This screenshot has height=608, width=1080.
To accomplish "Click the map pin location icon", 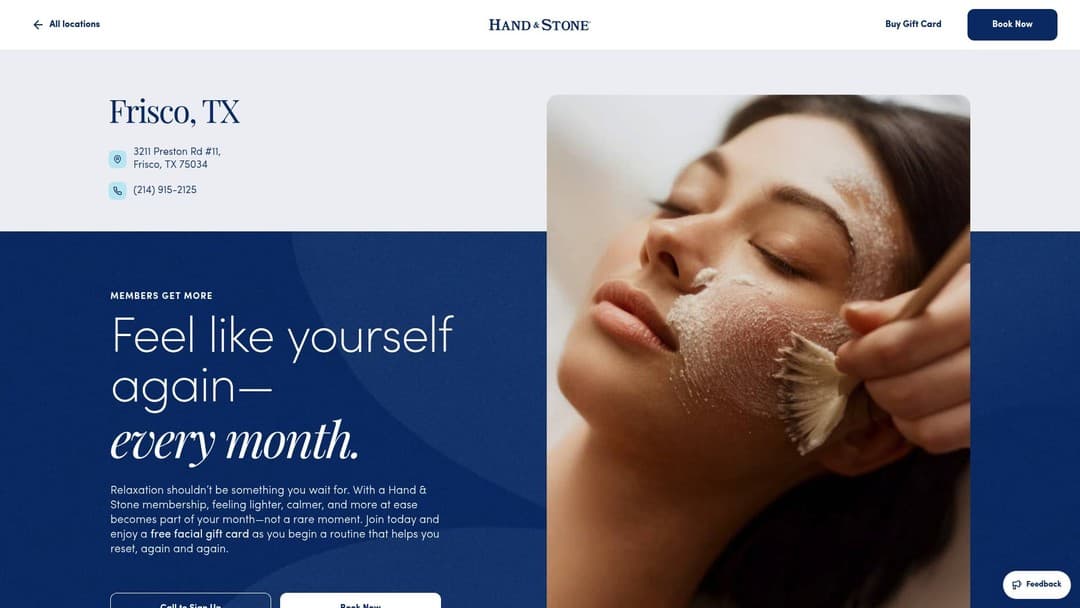I will click(118, 159).
